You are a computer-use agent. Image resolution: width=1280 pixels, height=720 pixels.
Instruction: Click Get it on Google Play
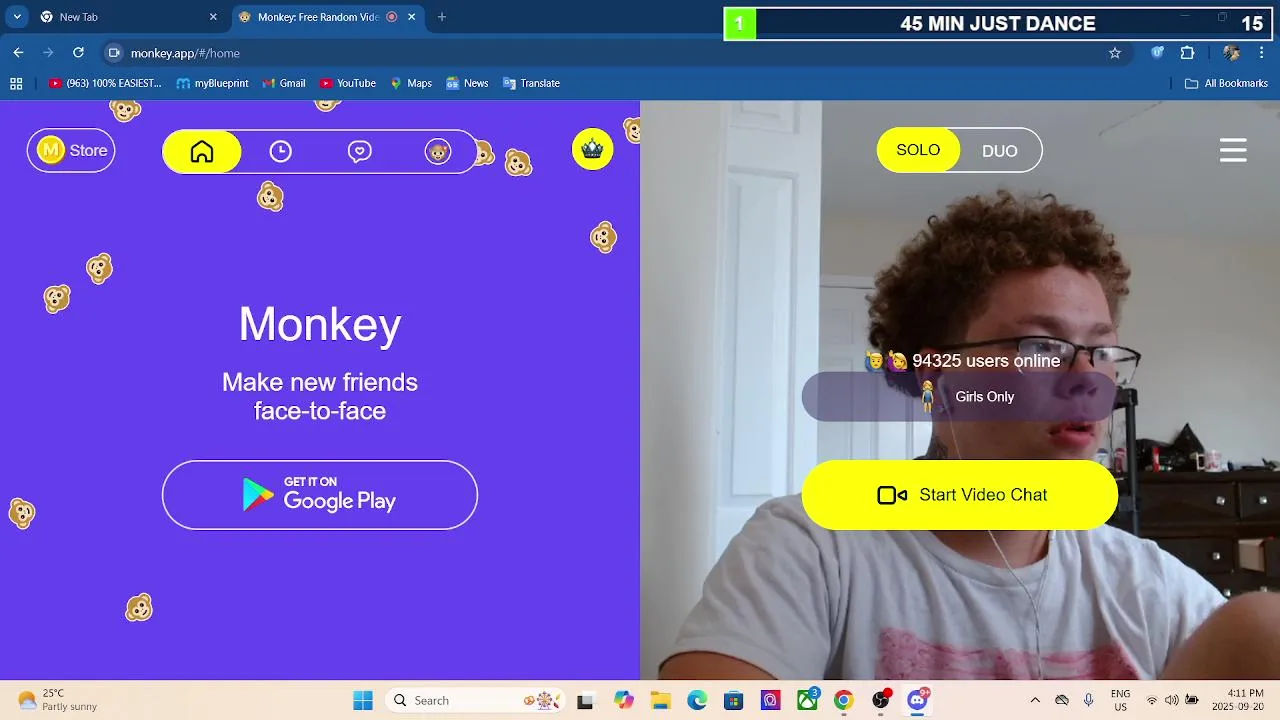(x=320, y=495)
